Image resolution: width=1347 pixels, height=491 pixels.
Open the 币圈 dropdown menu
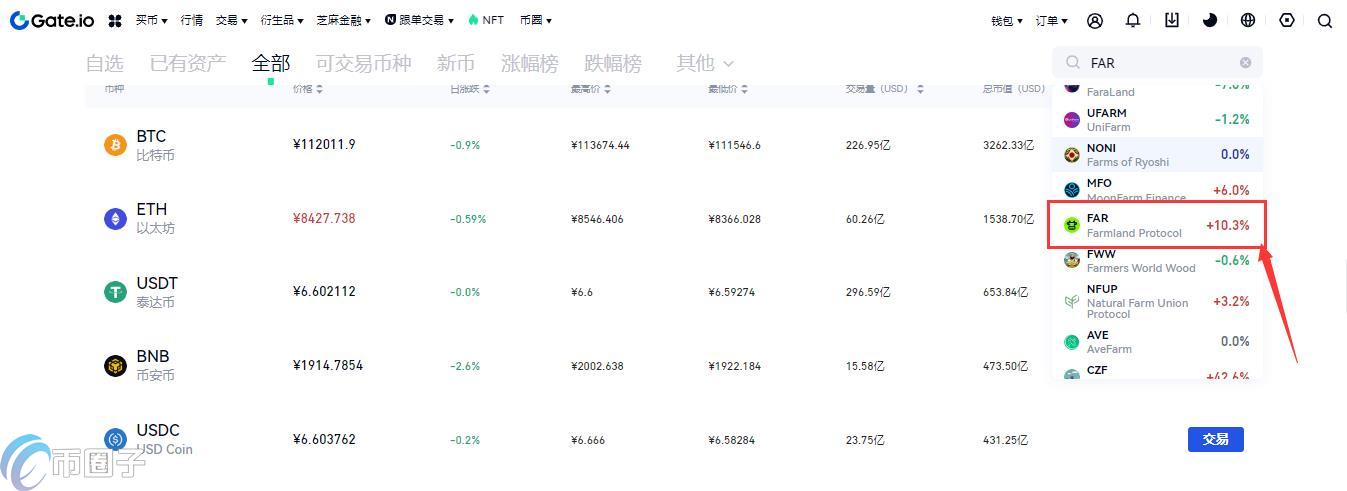click(536, 20)
